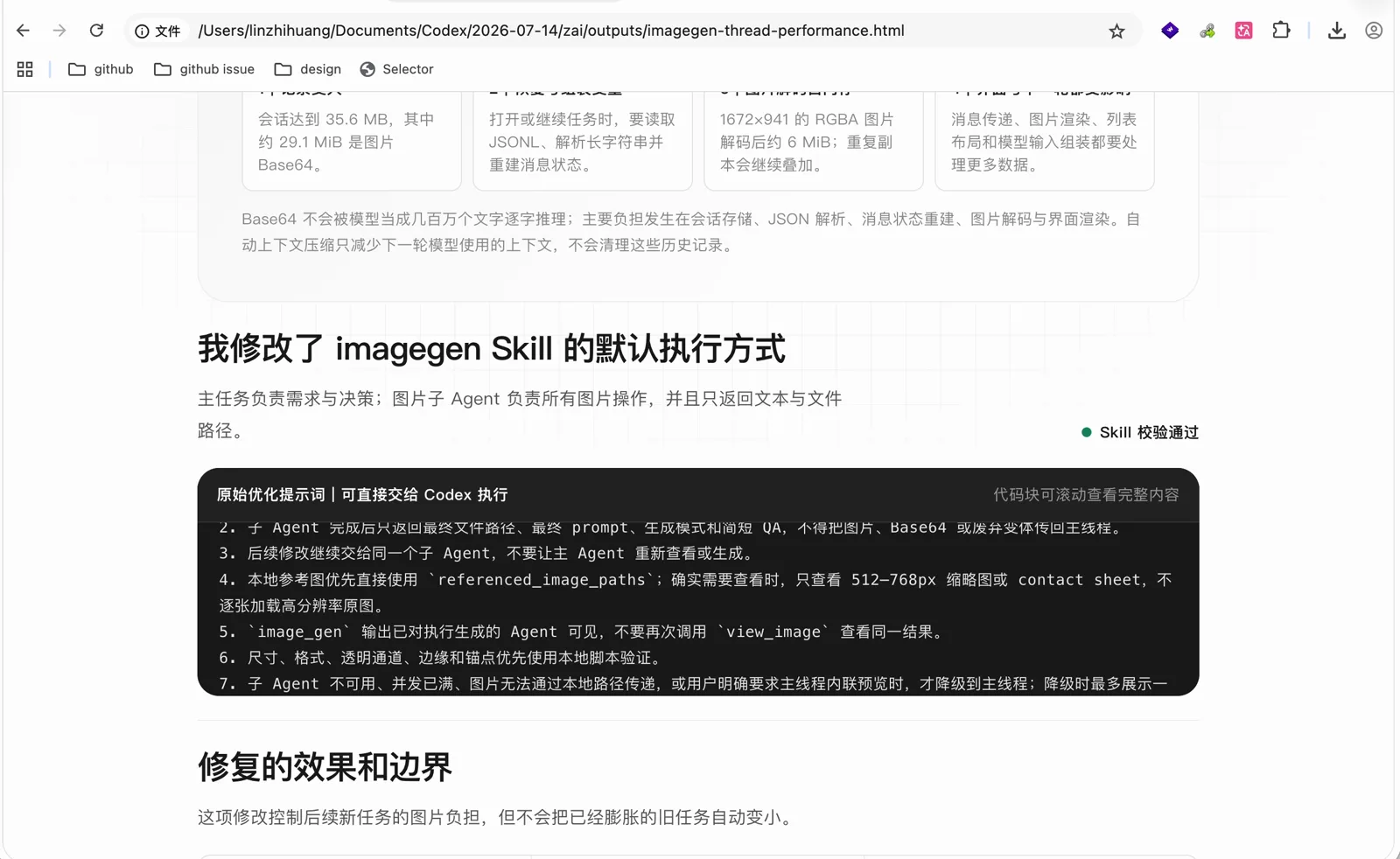Open the green extension icon in the toolbar

click(1207, 31)
